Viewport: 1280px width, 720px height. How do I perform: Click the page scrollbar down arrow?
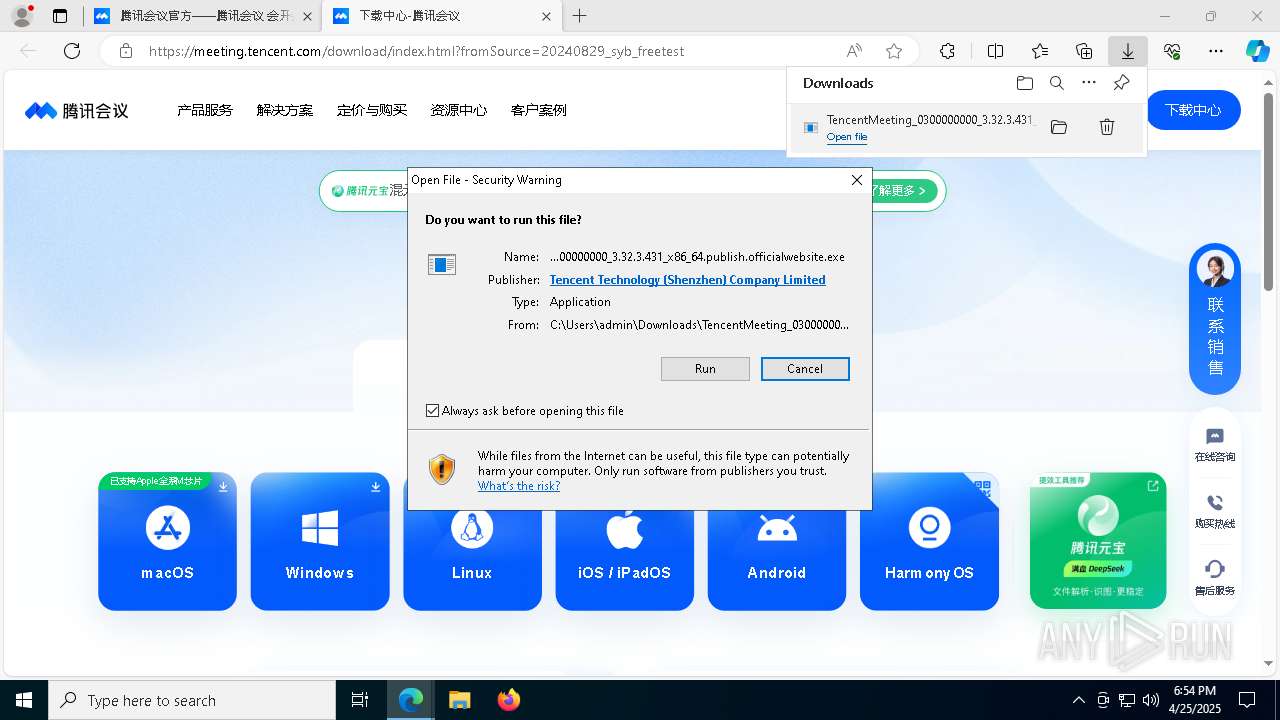click(x=1270, y=663)
